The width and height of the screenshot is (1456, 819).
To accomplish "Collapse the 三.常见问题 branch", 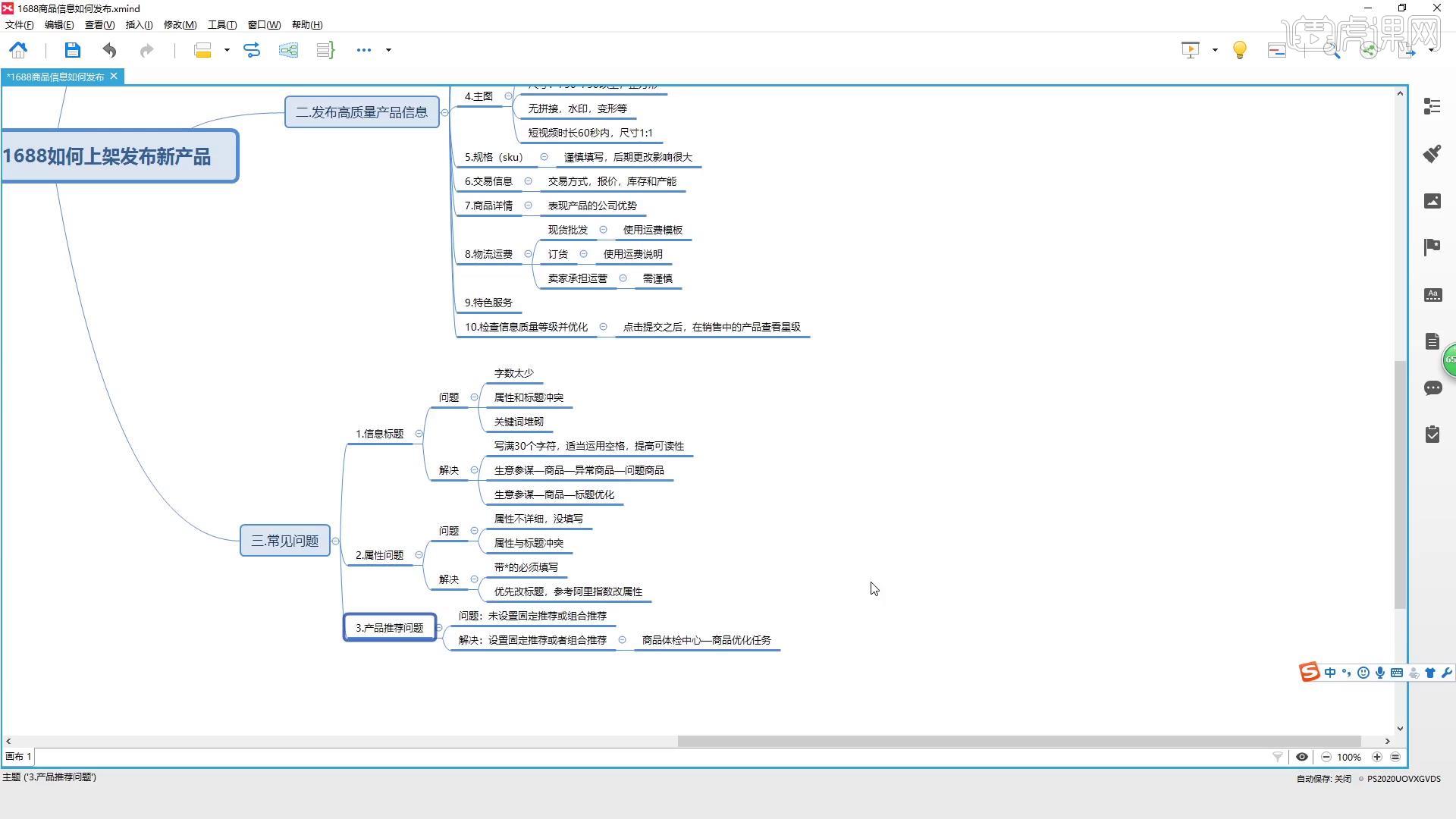I will point(335,541).
